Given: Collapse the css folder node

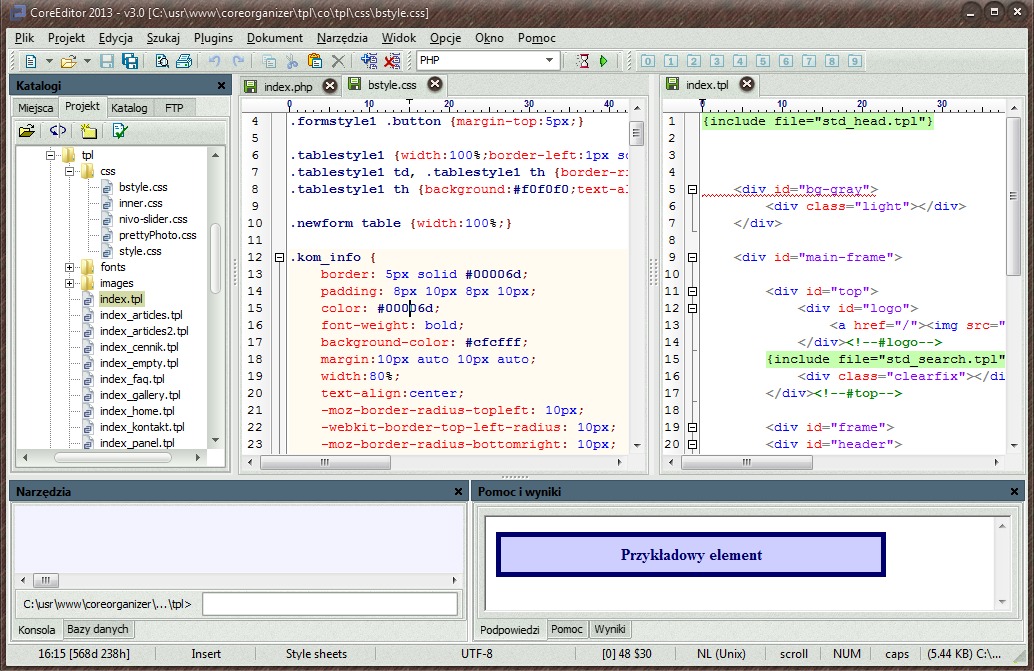Looking at the screenshot, I should pos(69,171).
